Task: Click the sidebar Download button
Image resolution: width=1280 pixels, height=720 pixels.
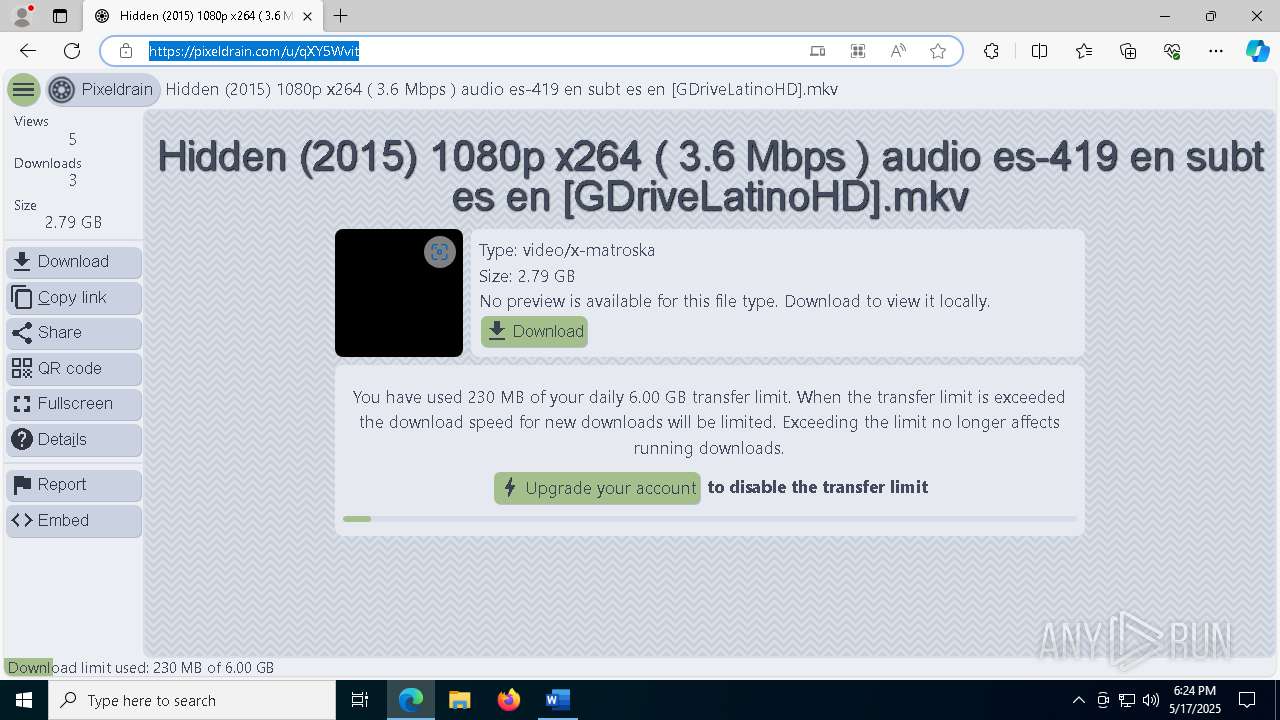Action: [x=74, y=262]
